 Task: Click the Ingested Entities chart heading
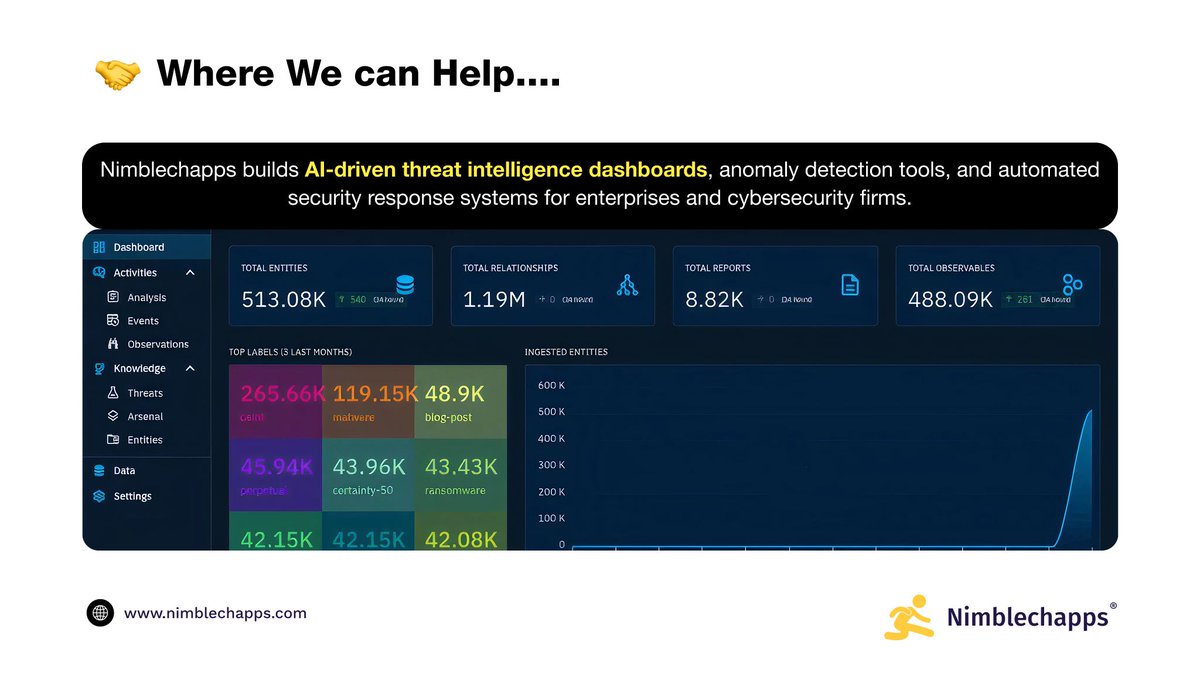(x=566, y=352)
